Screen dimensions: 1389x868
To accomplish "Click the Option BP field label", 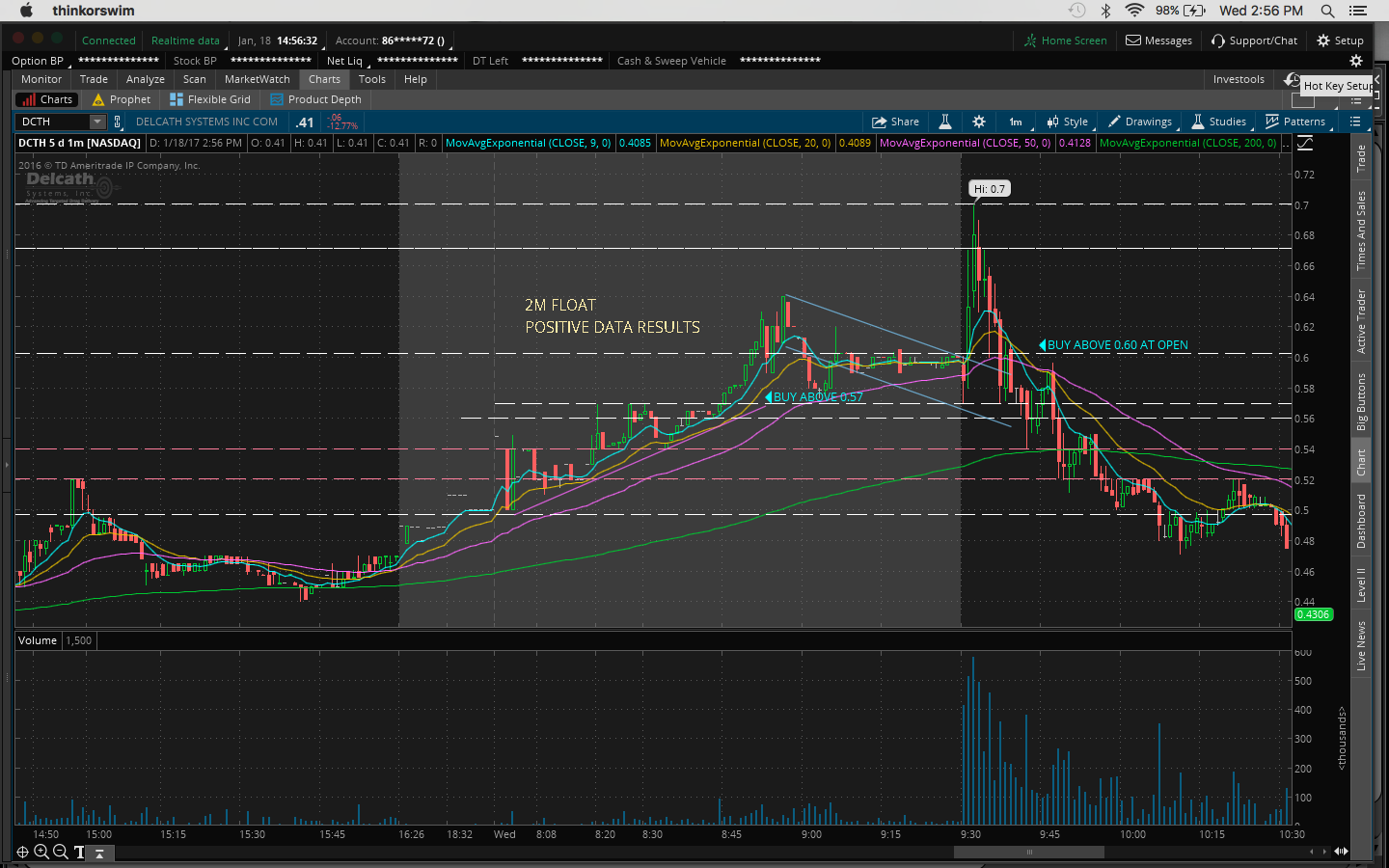I will [38, 61].
